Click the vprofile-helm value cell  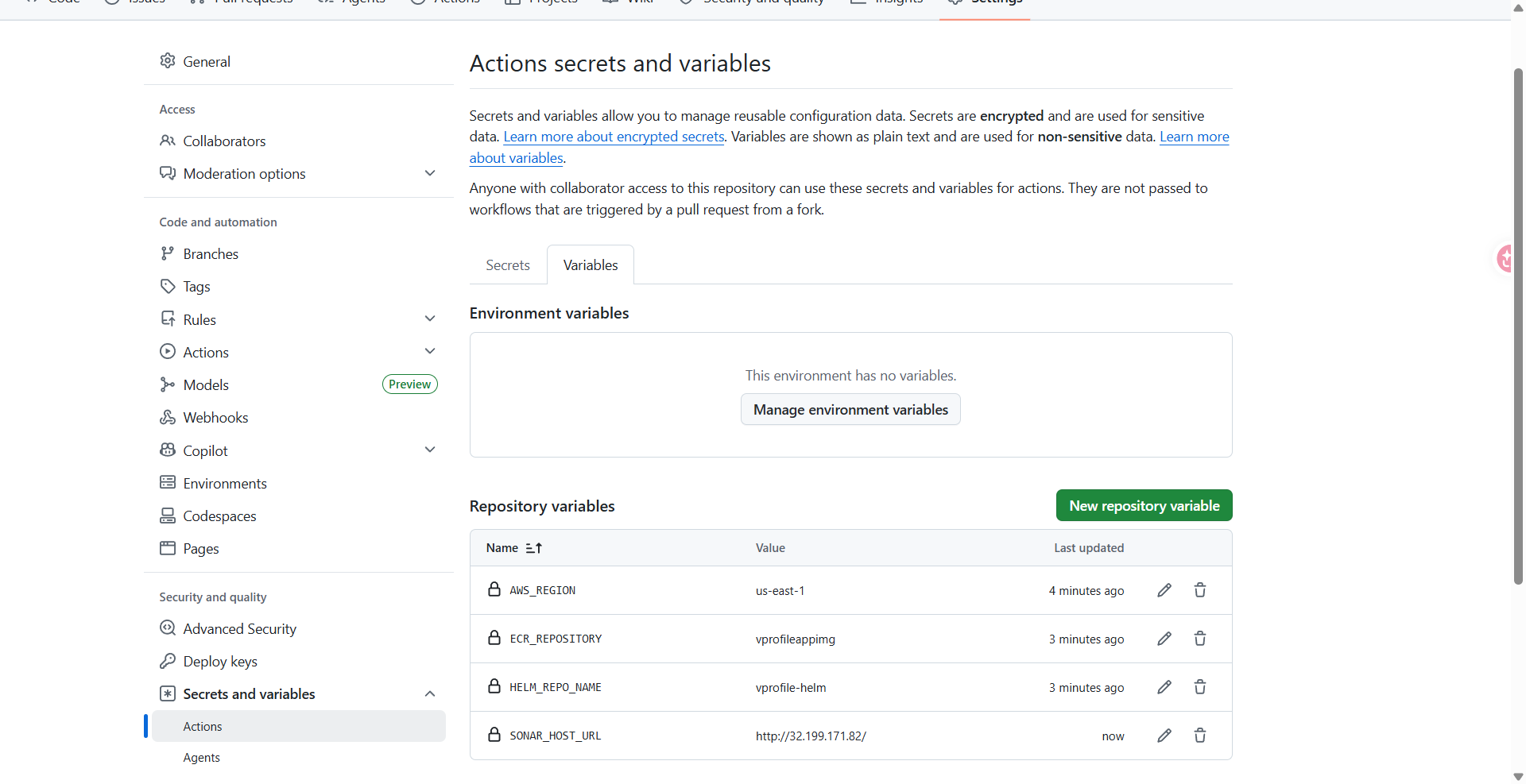pyautogui.click(x=791, y=687)
